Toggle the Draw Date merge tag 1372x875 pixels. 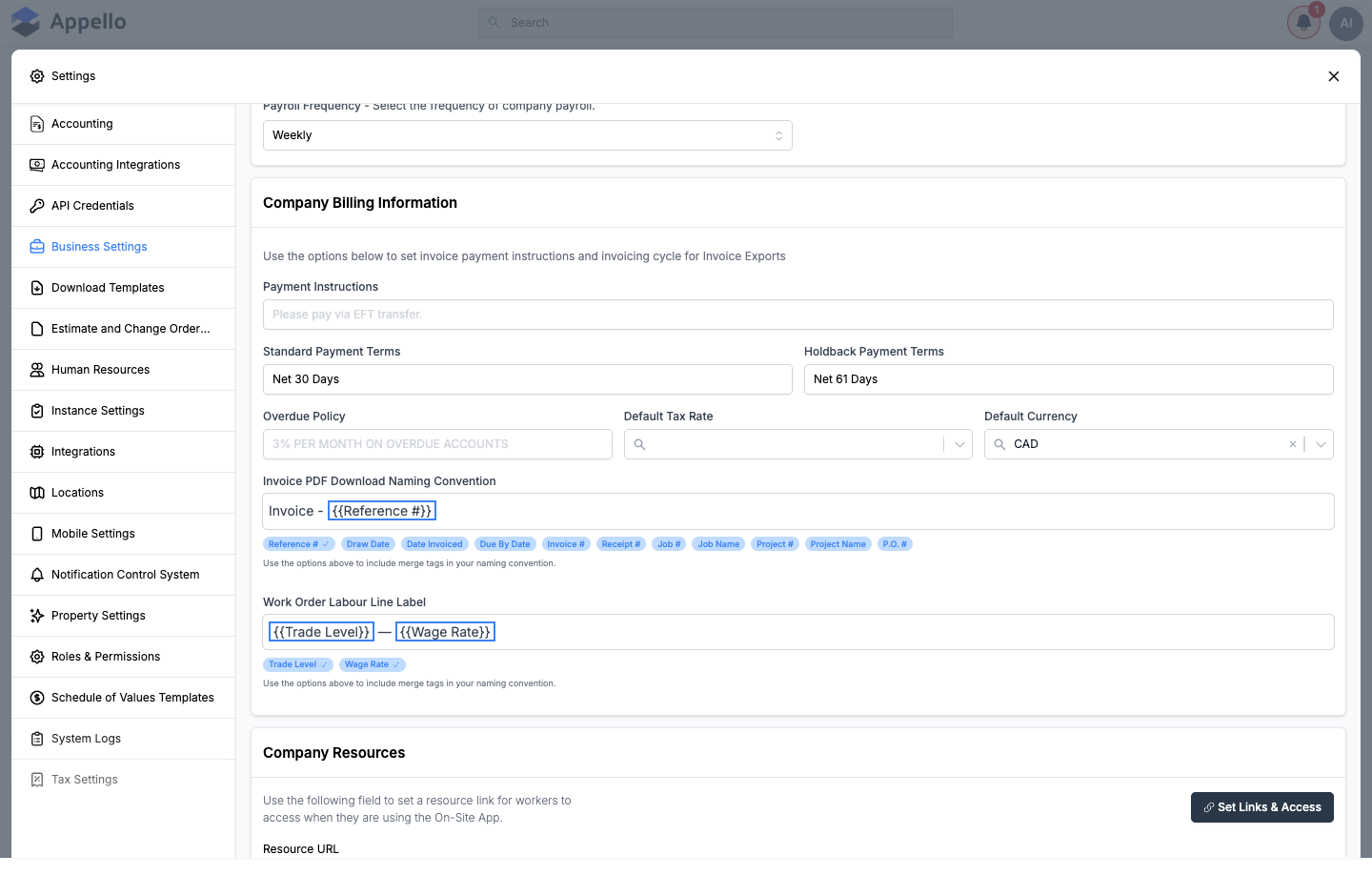coord(368,544)
